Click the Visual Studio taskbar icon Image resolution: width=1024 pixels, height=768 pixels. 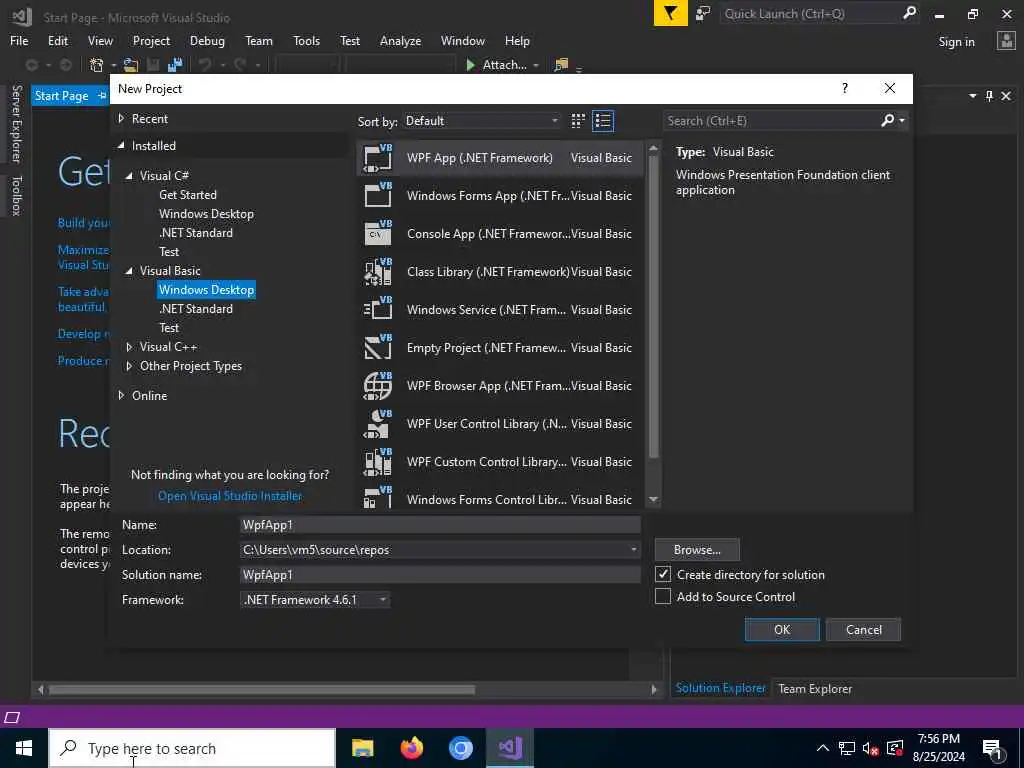(510, 748)
